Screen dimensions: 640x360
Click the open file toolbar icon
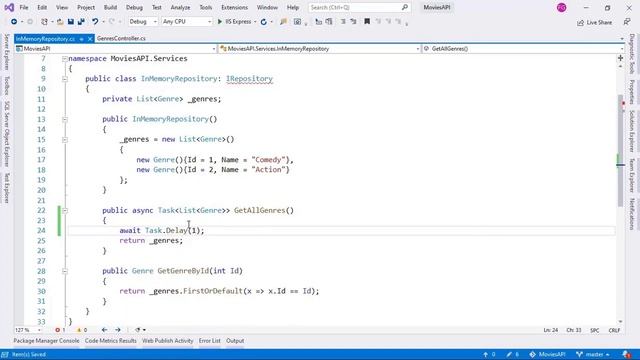60,22
